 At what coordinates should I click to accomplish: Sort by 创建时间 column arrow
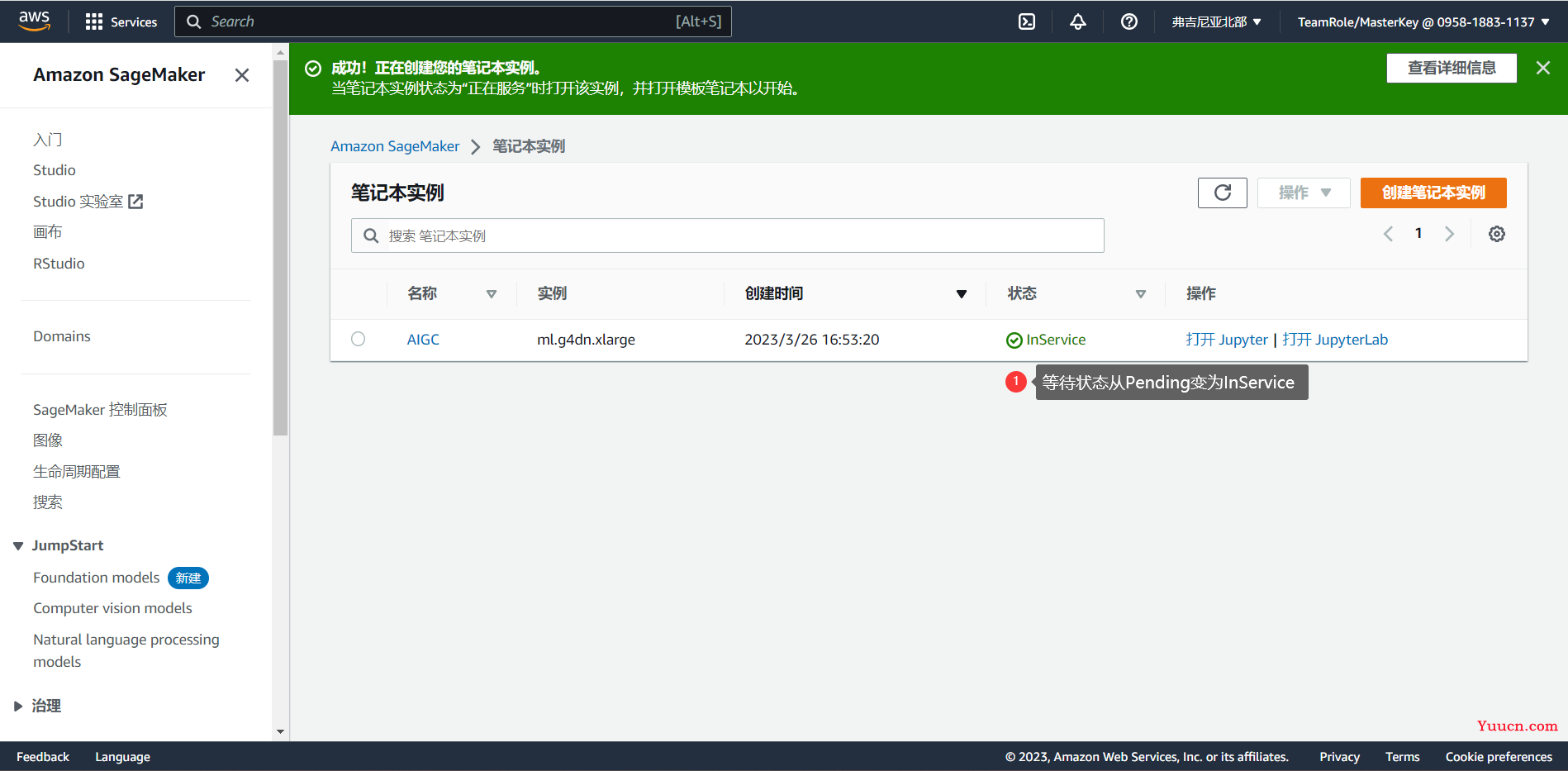[x=962, y=294]
